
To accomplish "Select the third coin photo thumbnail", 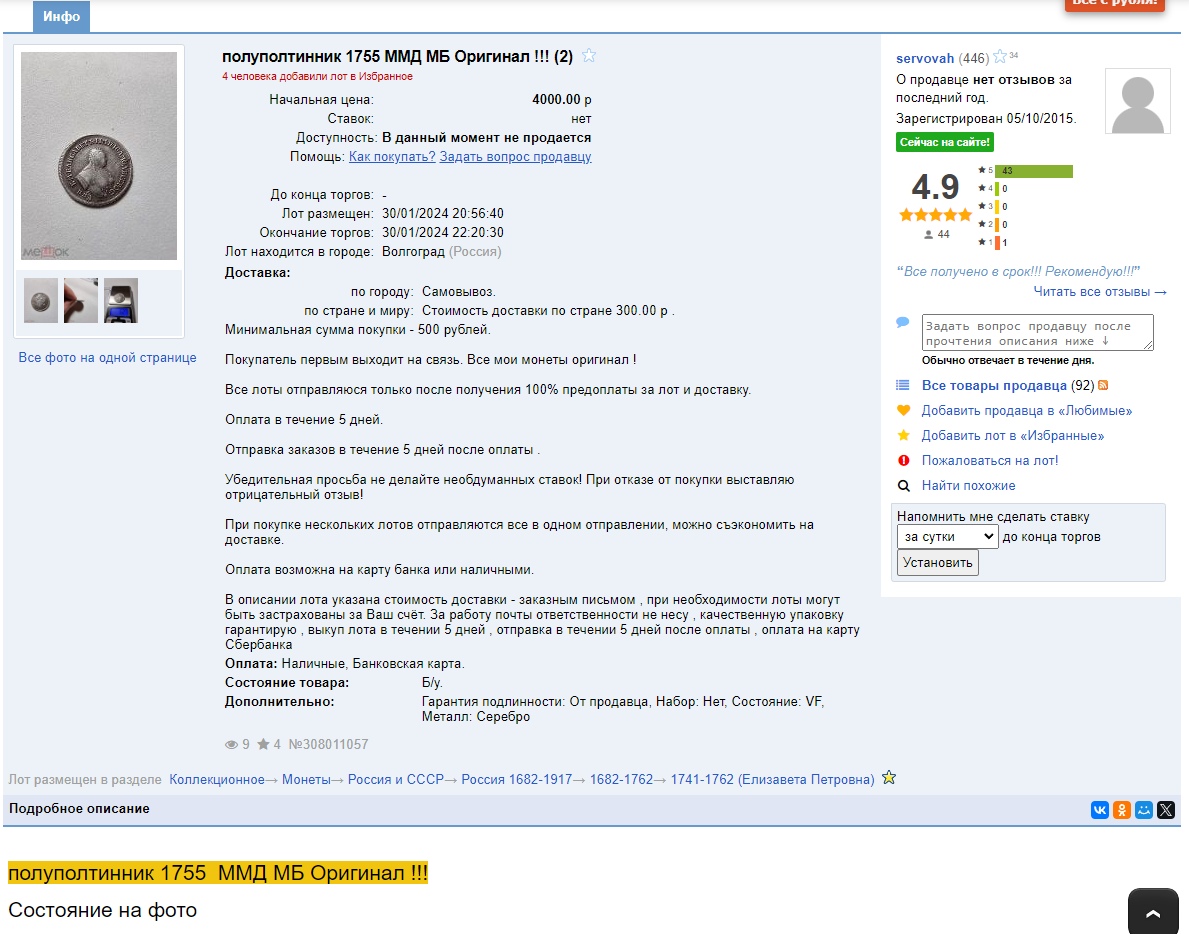I will tap(121, 300).
